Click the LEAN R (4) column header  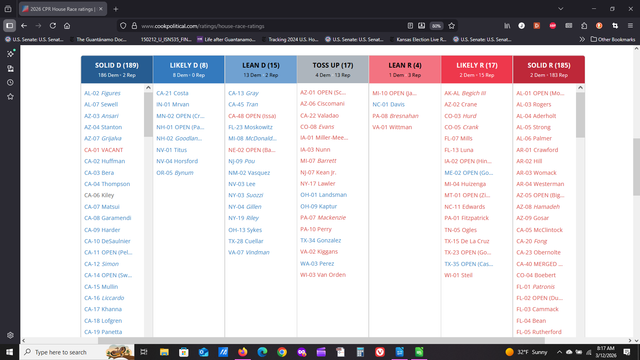click(x=404, y=69)
